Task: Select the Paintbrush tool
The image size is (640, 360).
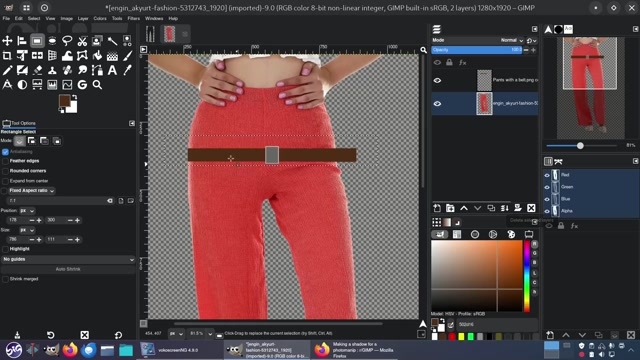Action: pyautogui.click(x=127, y=56)
